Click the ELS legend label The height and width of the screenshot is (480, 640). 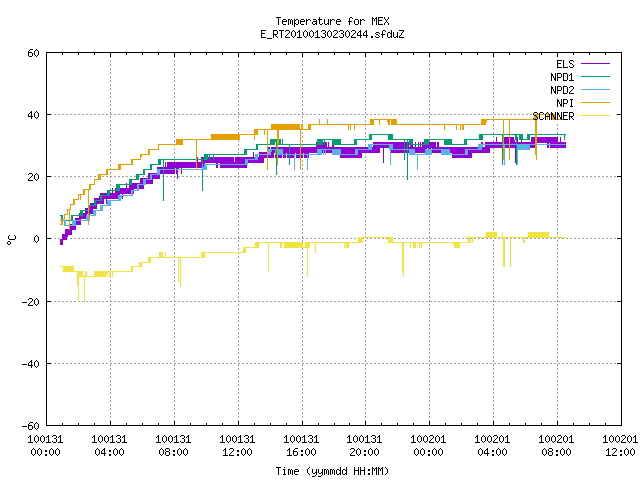pos(565,64)
